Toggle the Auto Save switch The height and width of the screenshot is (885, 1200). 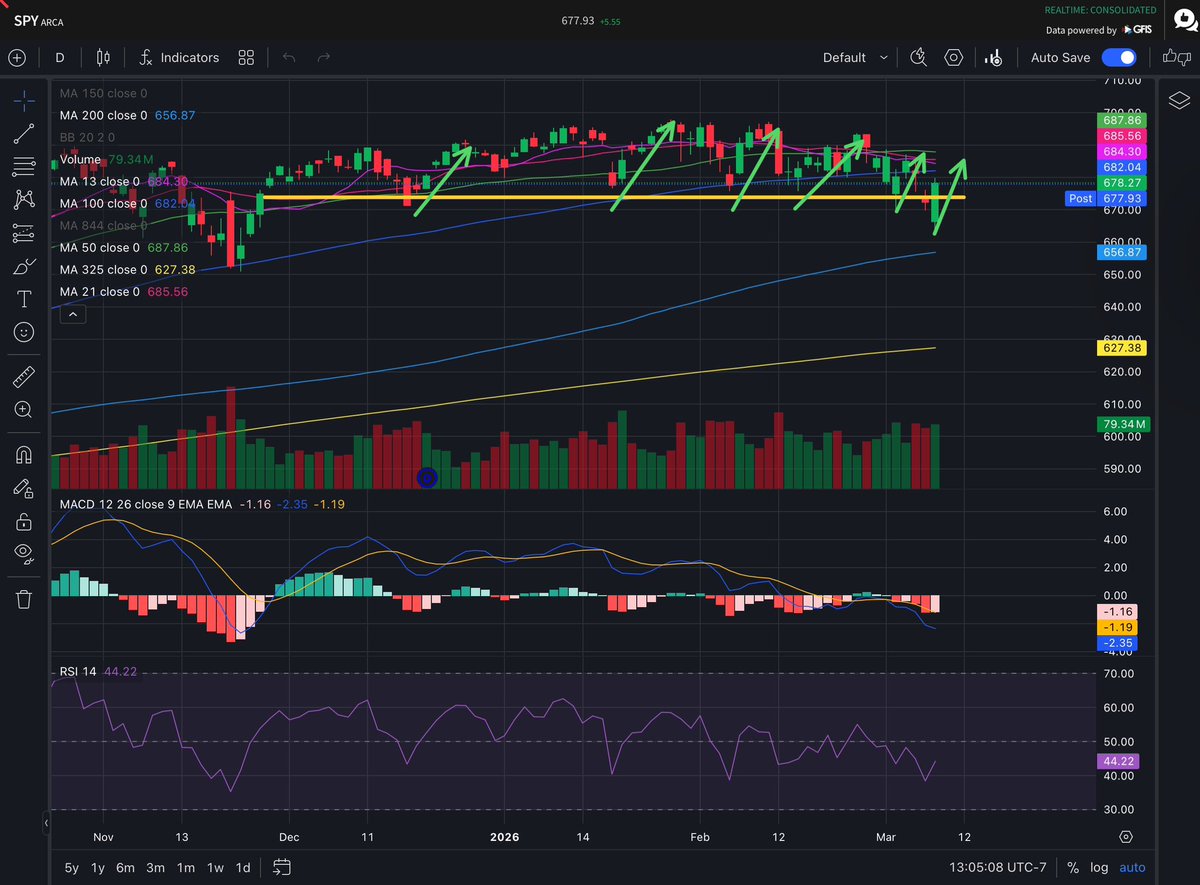click(x=1120, y=57)
